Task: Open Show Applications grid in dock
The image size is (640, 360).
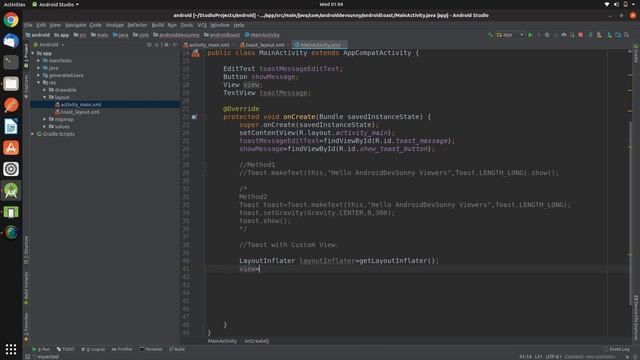Action: click(x=11, y=349)
